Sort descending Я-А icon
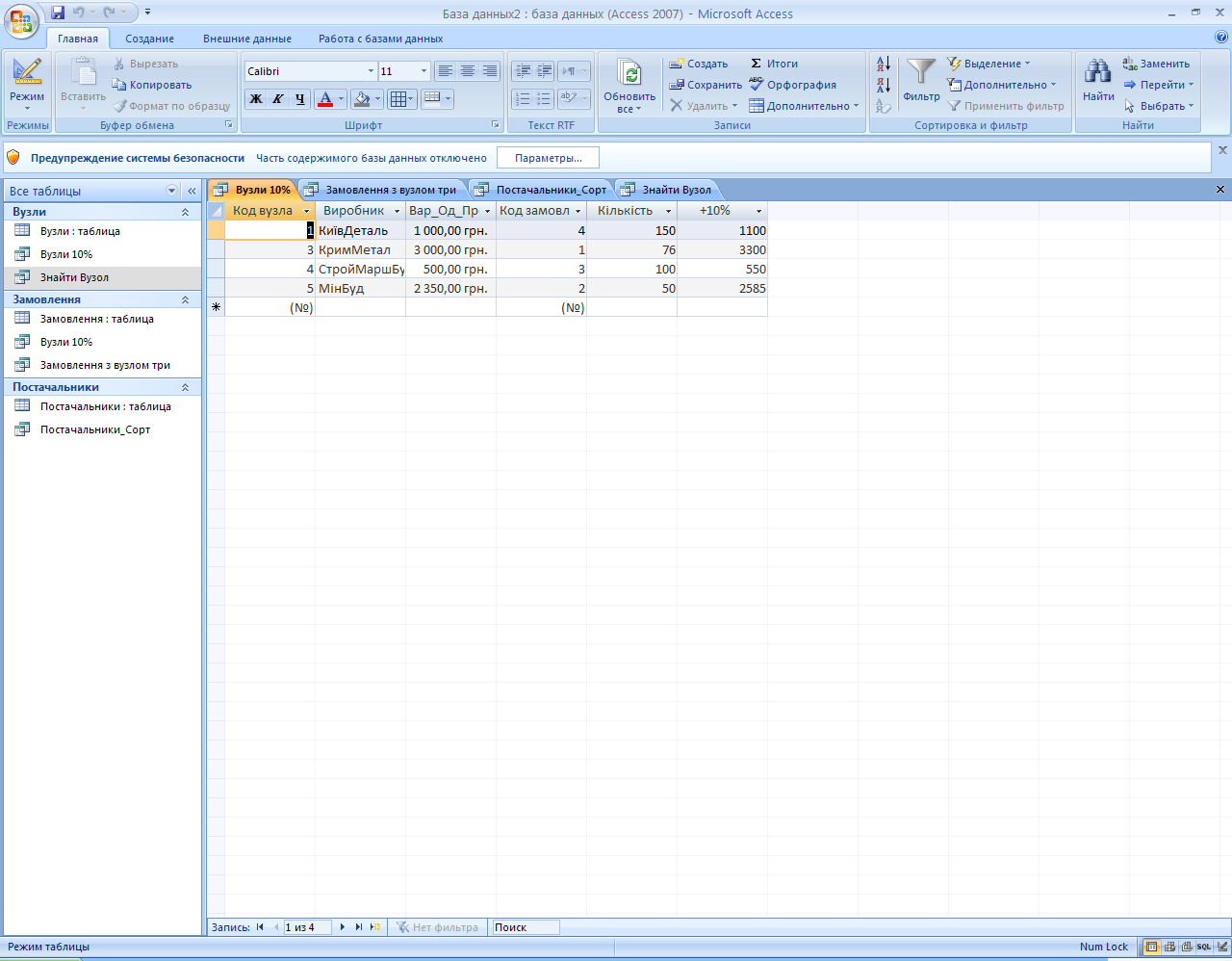1232x961 pixels. click(x=884, y=86)
